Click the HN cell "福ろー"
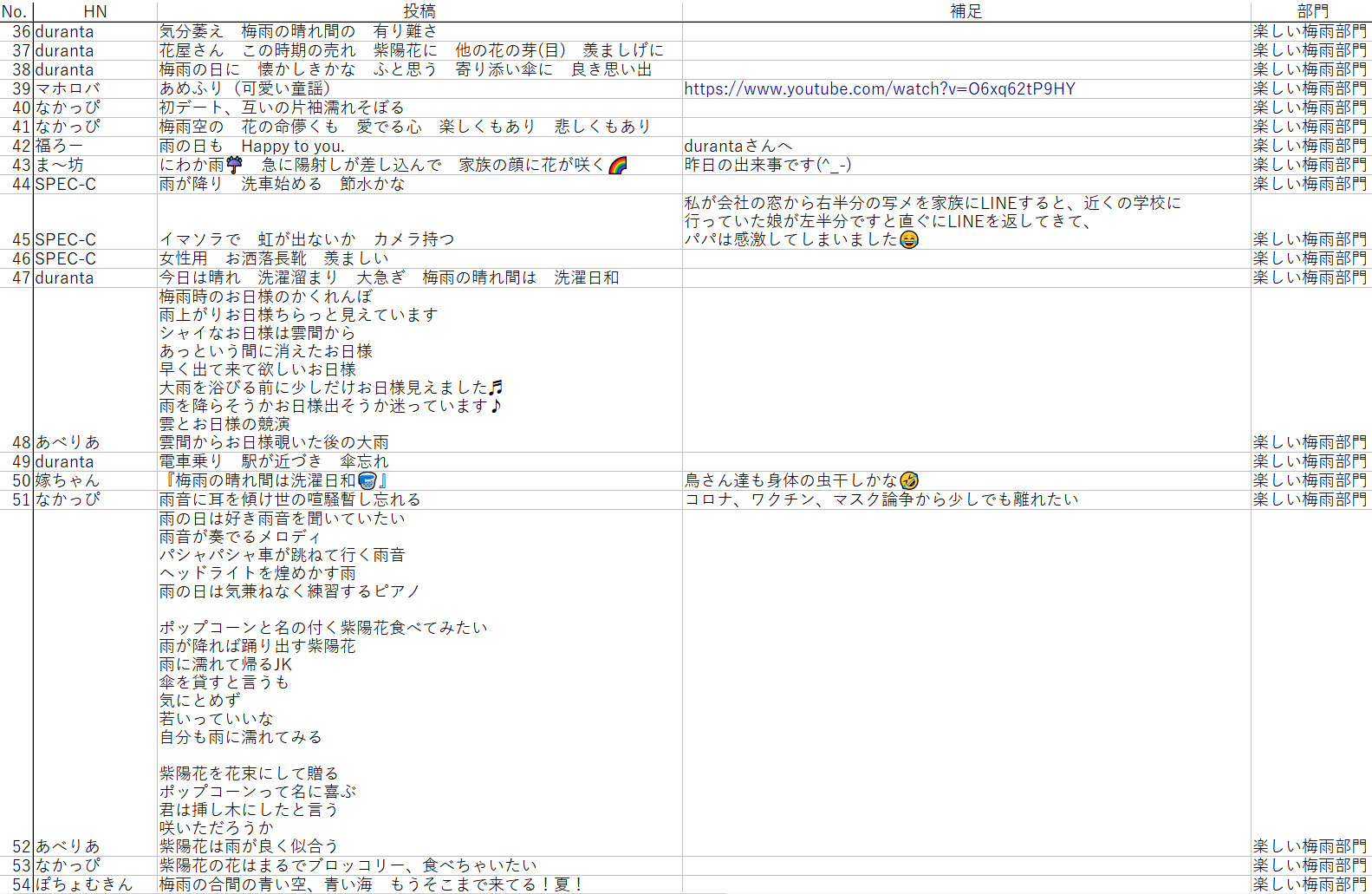Image resolution: width=1372 pixels, height=894 pixels. [59, 146]
